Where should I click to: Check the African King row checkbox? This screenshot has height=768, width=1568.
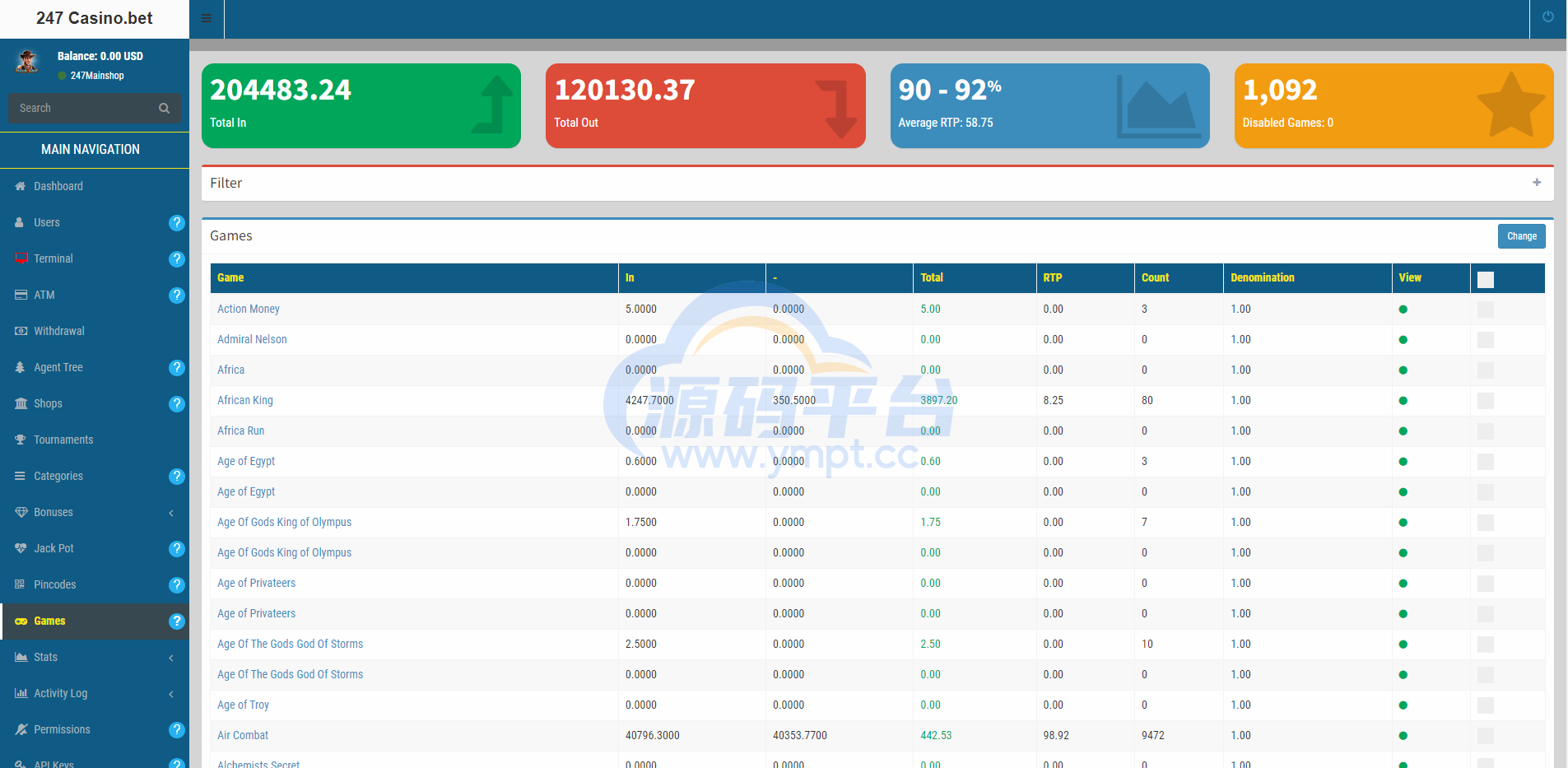[x=1486, y=401]
